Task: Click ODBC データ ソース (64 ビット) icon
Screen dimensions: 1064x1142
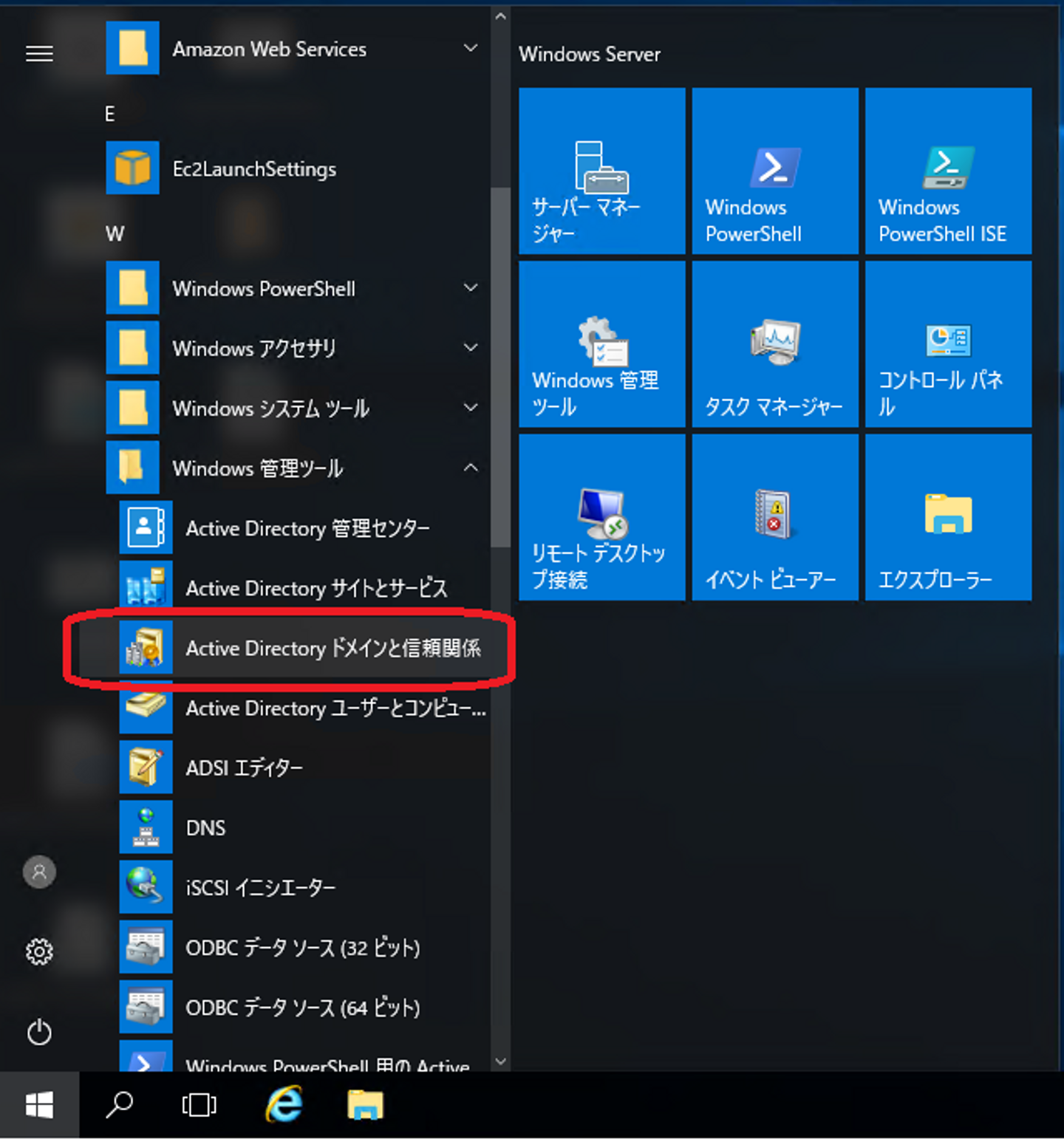Action: (146, 1007)
